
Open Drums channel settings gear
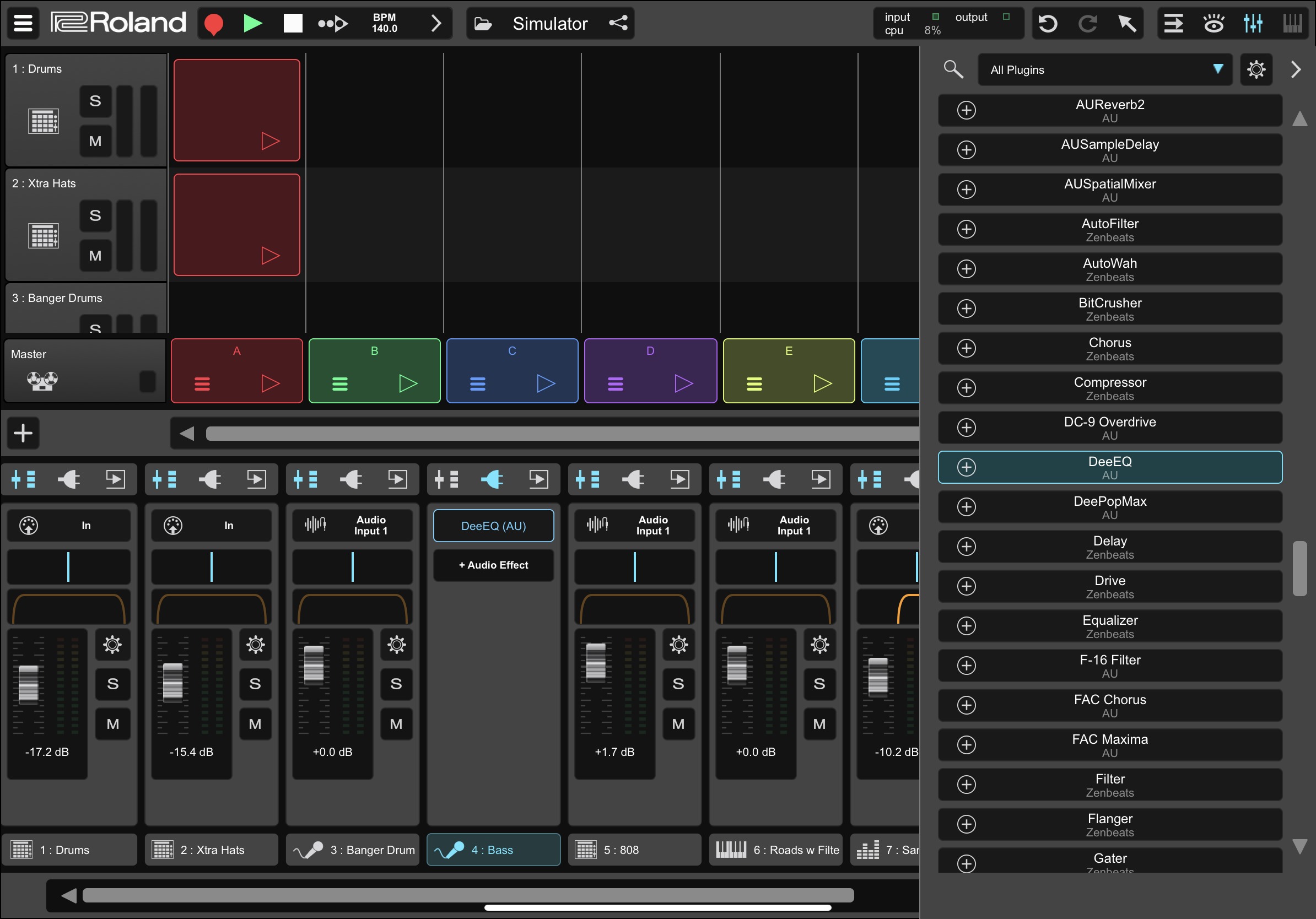113,645
